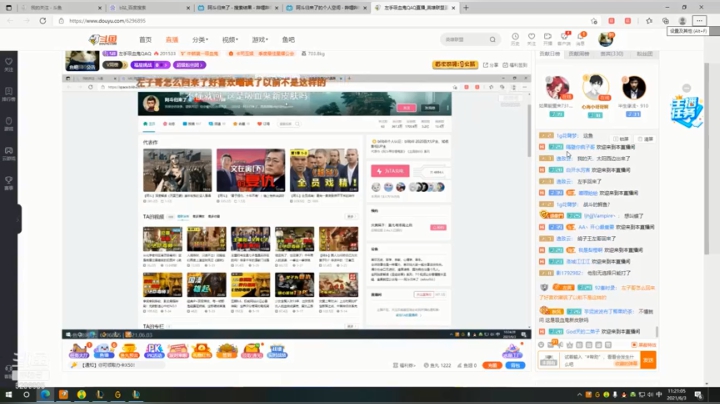Click the PK activity icon in gift bar
The height and width of the screenshot is (404, 720).
coord(154,351)
